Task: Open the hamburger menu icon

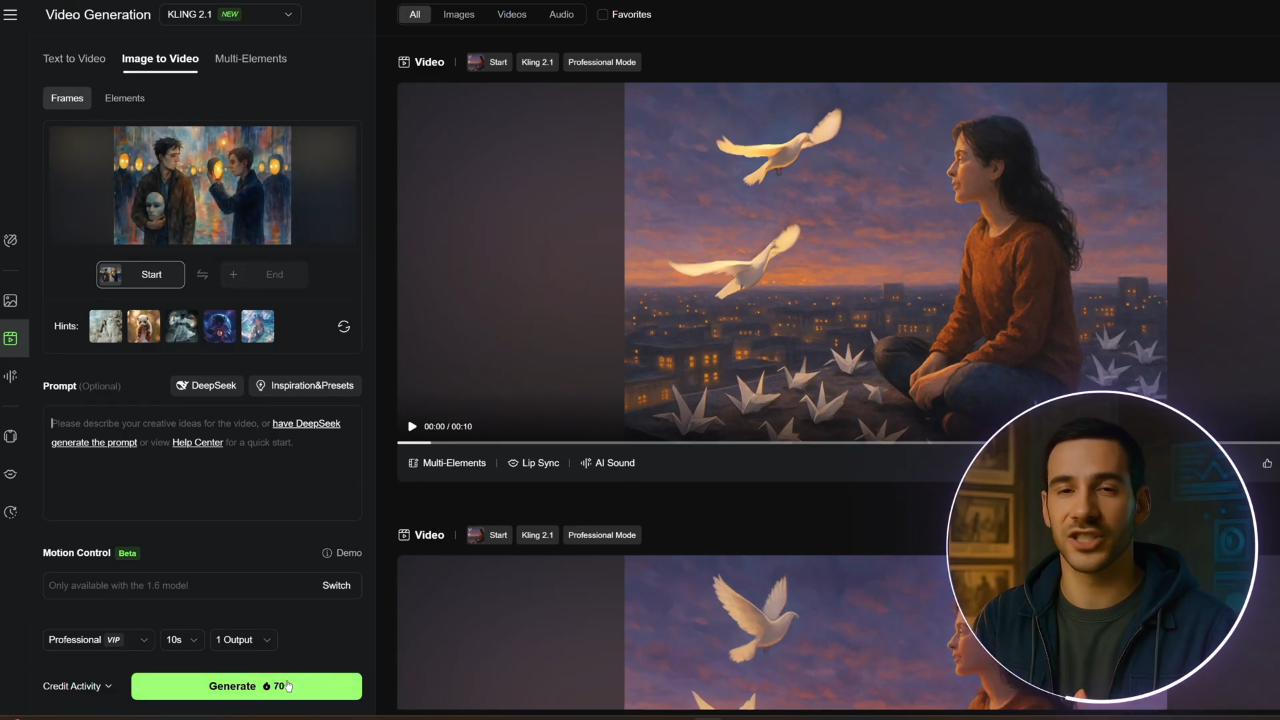Action: click(10, 15)
